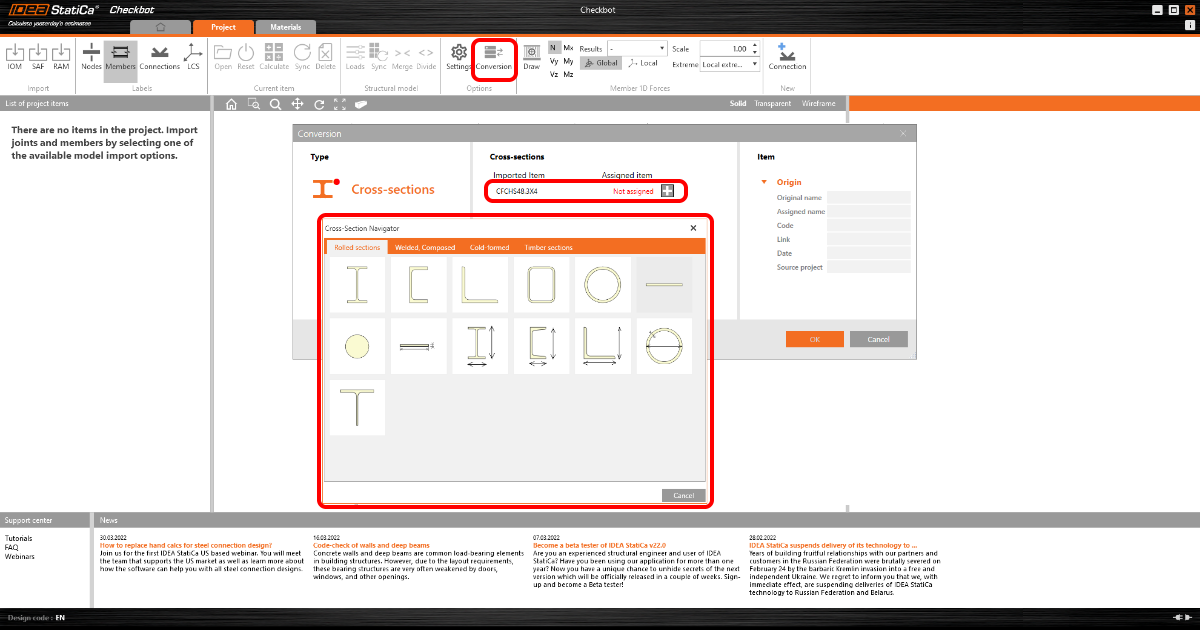The image size is (1200, 630).
Task: Collapse the Origin section
Action: click(765, 182)
